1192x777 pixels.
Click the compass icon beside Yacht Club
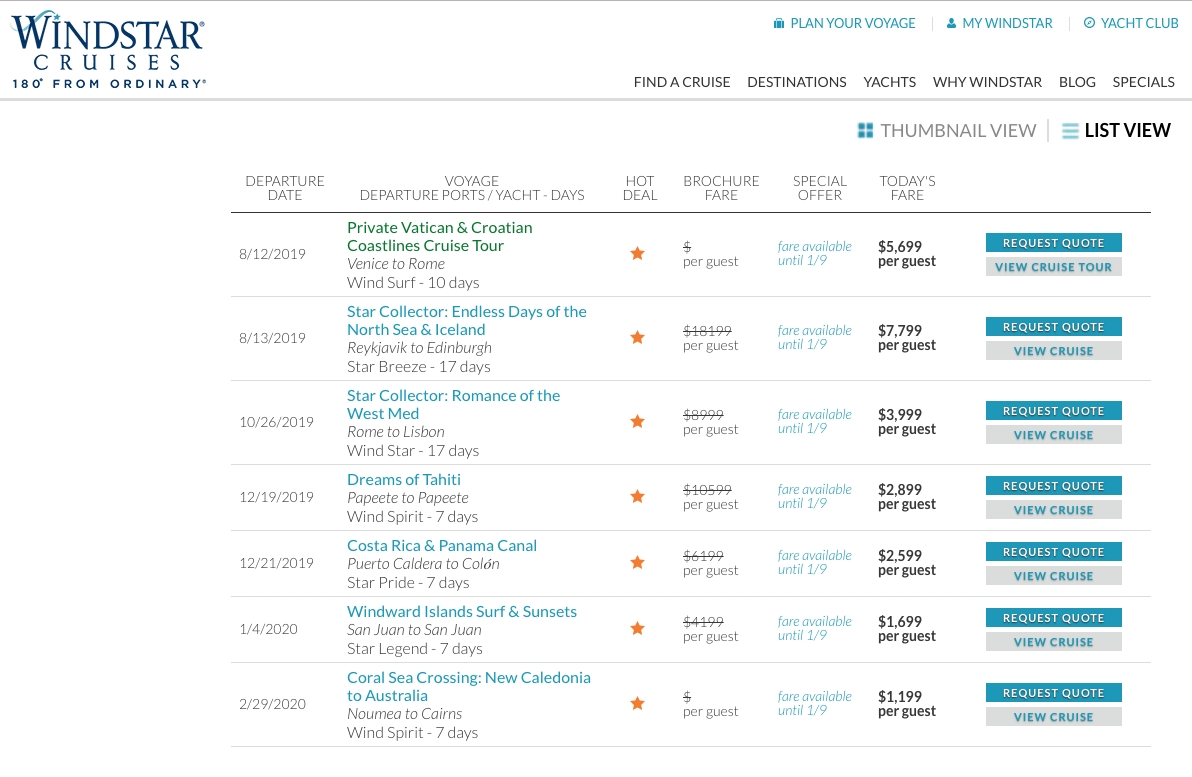tap(1089, 23)
